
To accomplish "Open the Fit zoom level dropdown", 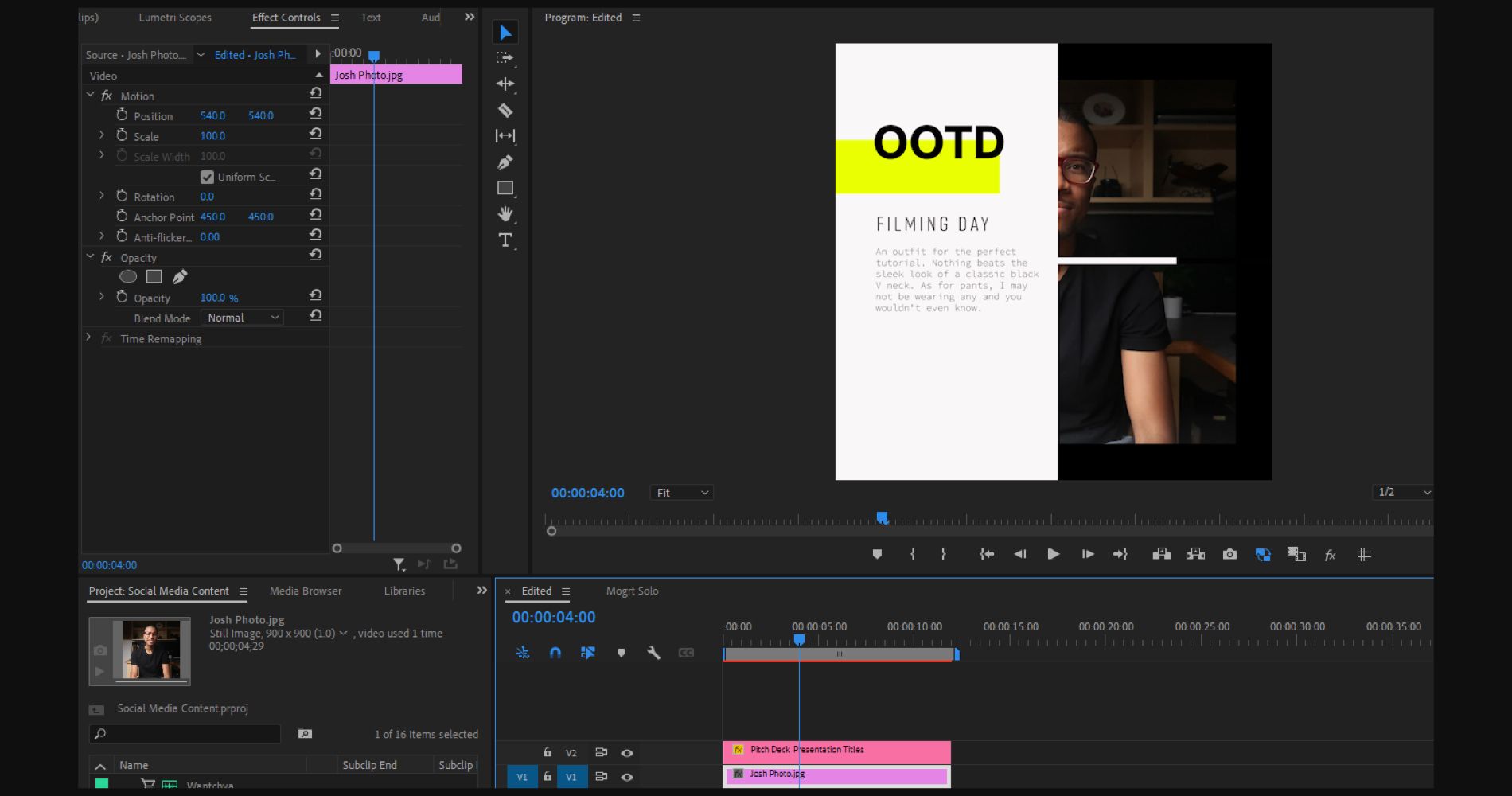I will pyautogui.click(x=681, y=493).
